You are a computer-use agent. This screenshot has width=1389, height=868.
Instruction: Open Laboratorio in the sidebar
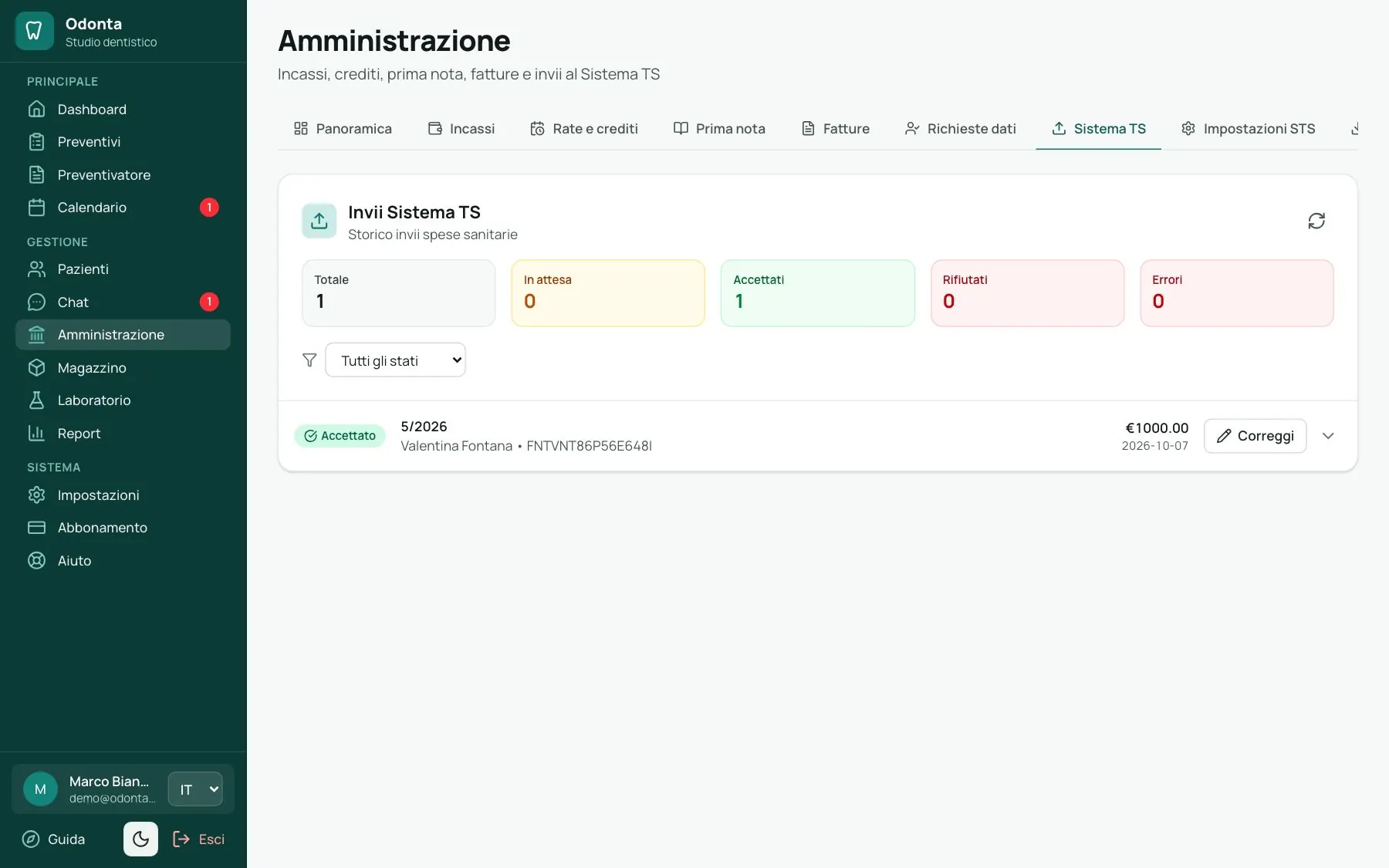click(x=123, y=400)
